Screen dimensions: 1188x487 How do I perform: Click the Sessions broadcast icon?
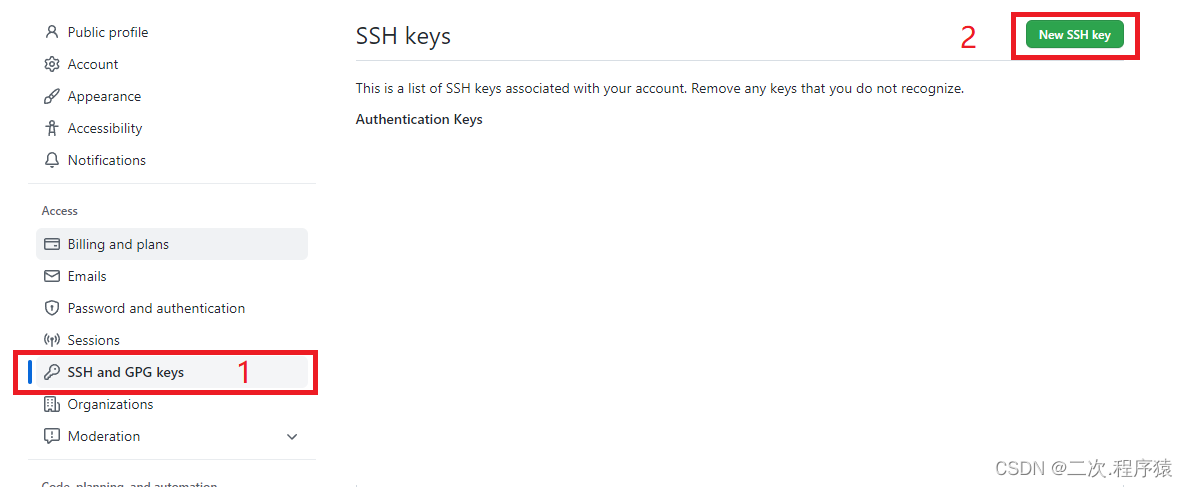click(52, 340)
